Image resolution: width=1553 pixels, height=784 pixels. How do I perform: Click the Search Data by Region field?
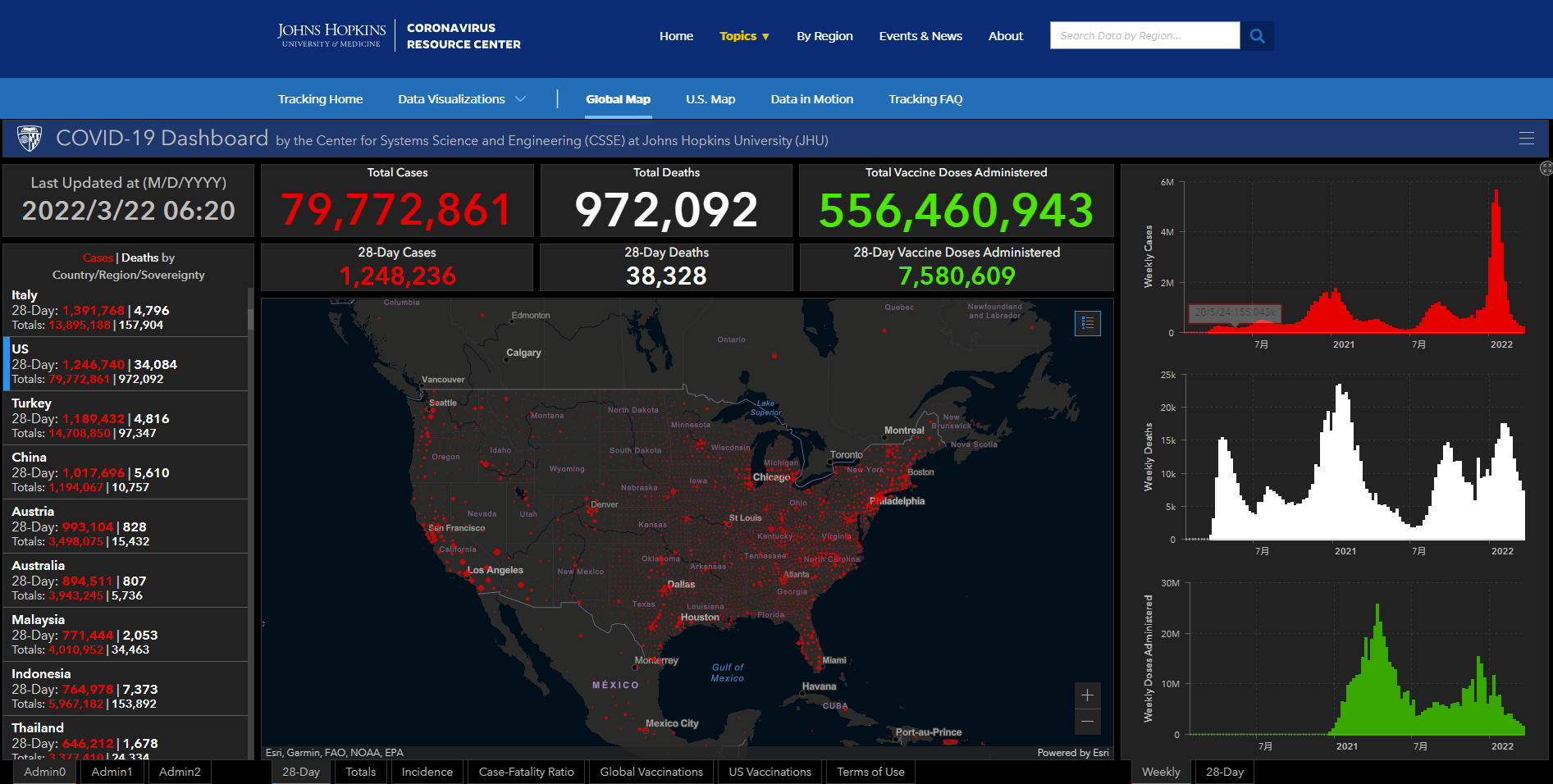(x=1144, y=36)
